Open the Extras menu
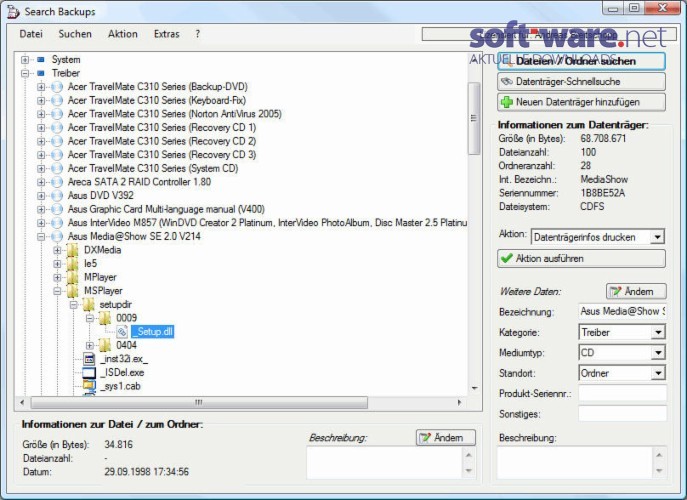This screenshot has width=687, height=500. click(166, 34)
